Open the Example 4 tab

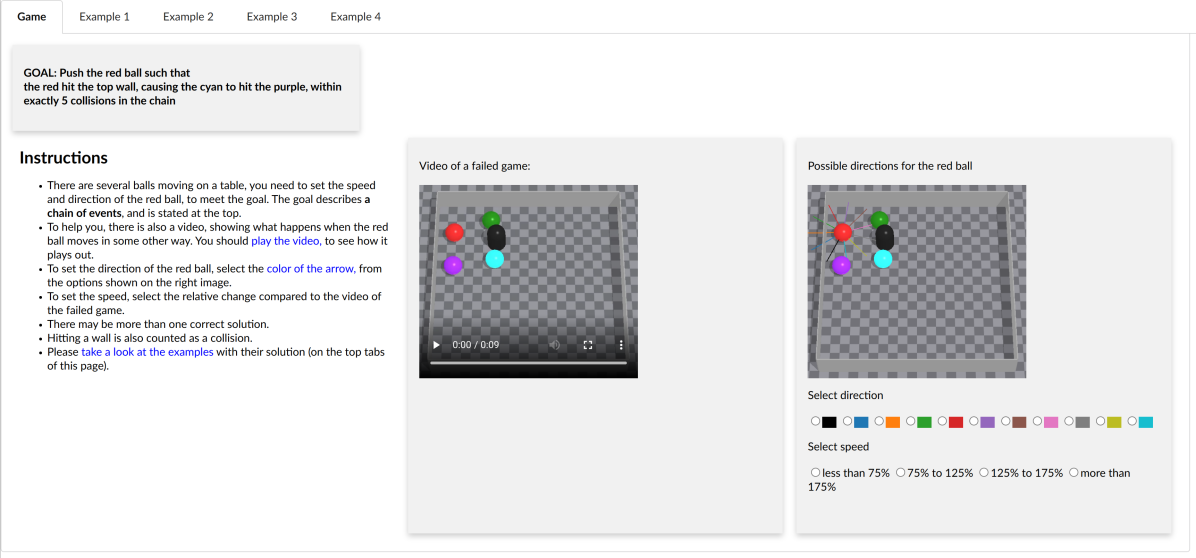[355, 17]
